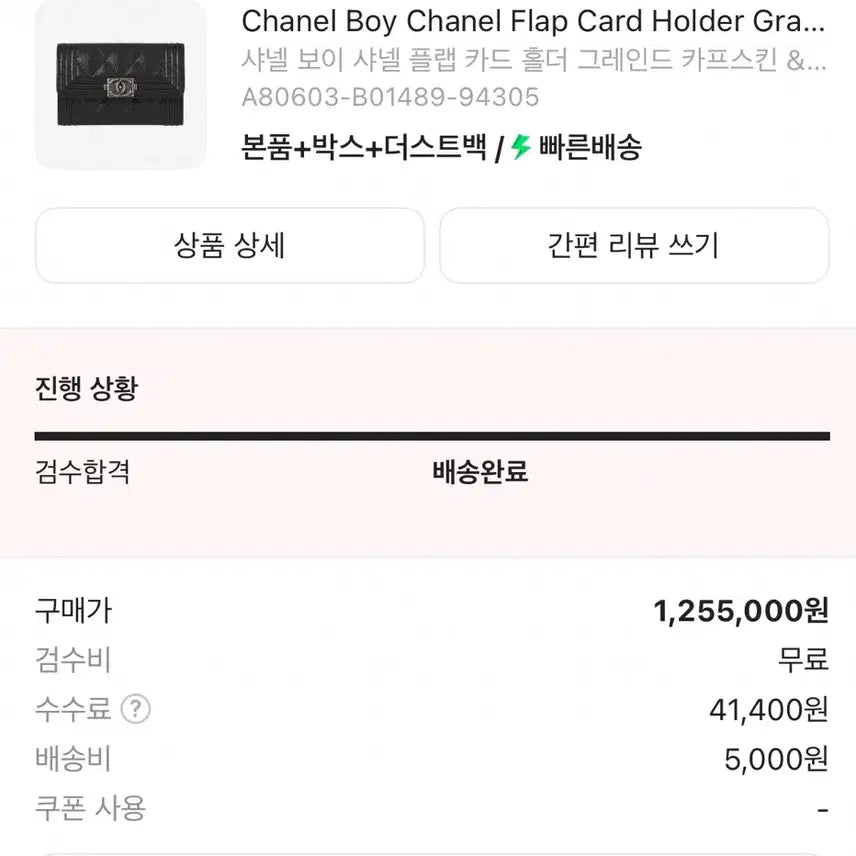Open the 상품 상세 button
This screenshot has height=856, width=856.
pyautogui.click(x=230, y=245)
